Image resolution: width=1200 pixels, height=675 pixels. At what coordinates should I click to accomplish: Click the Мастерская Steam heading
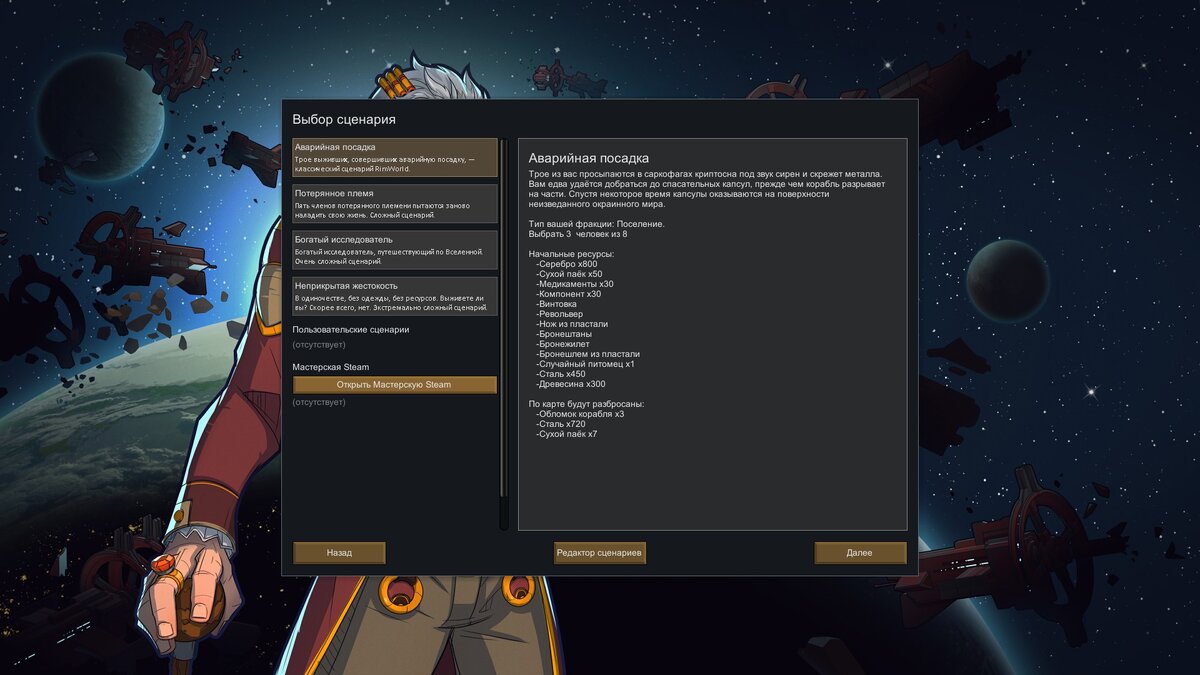331,367
